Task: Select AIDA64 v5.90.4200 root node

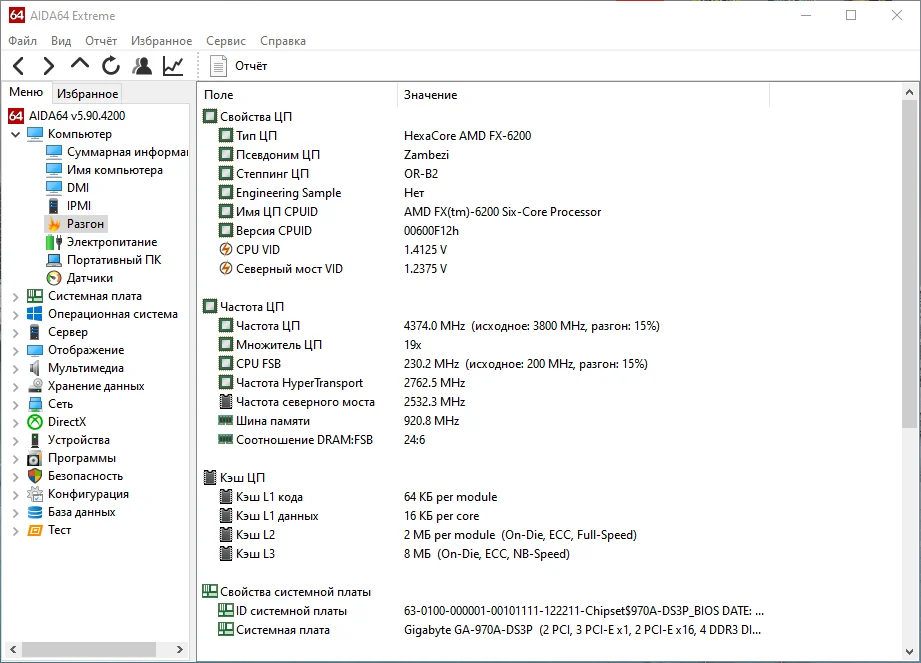Action: (77, 116)
